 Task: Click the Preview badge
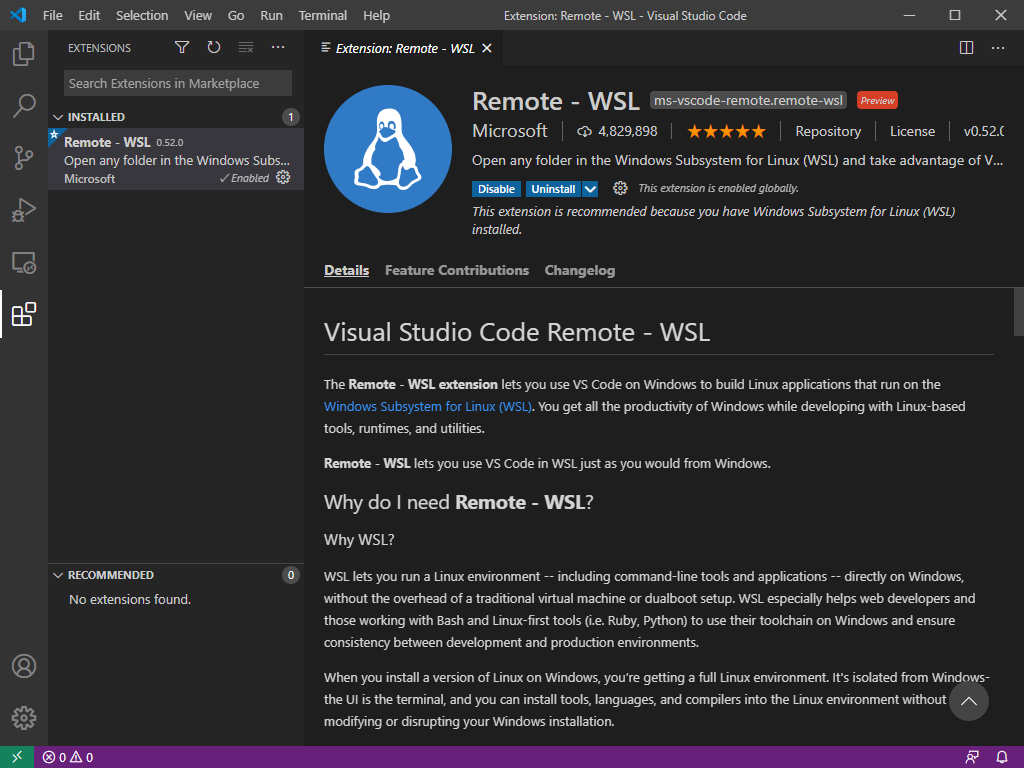[x=877, y=101]
